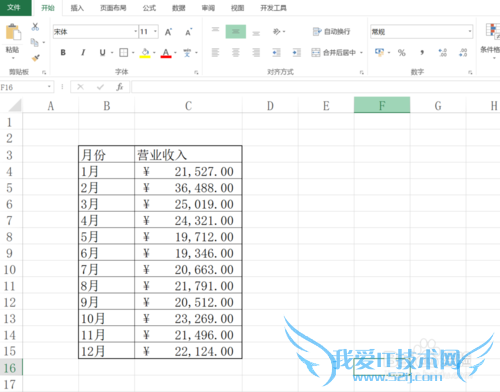
Task: Toggle middle vertical alignment
Action: (x=236, y=31)
